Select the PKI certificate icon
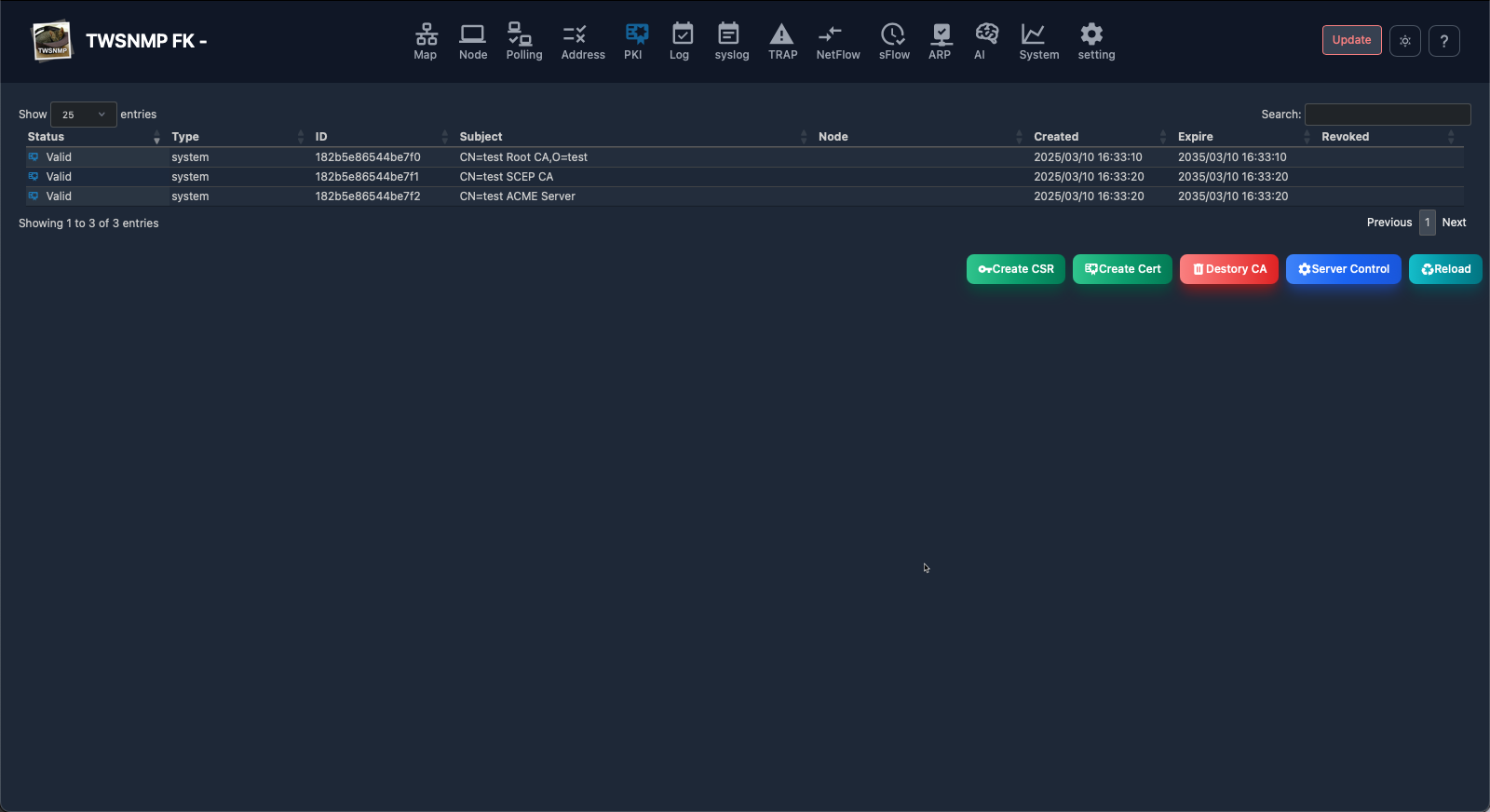 (637, 34)
